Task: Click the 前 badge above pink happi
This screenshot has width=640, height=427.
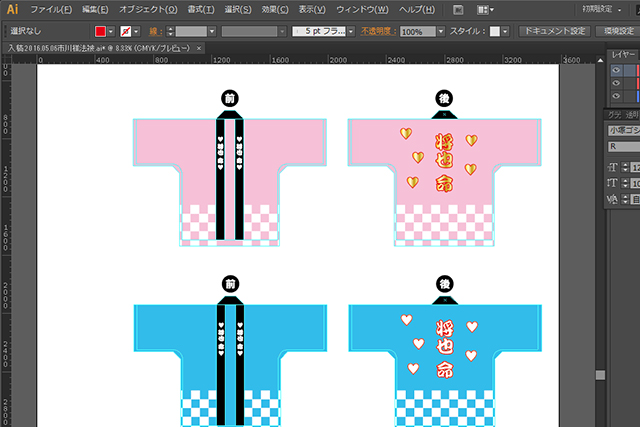Action: [230, 98]
